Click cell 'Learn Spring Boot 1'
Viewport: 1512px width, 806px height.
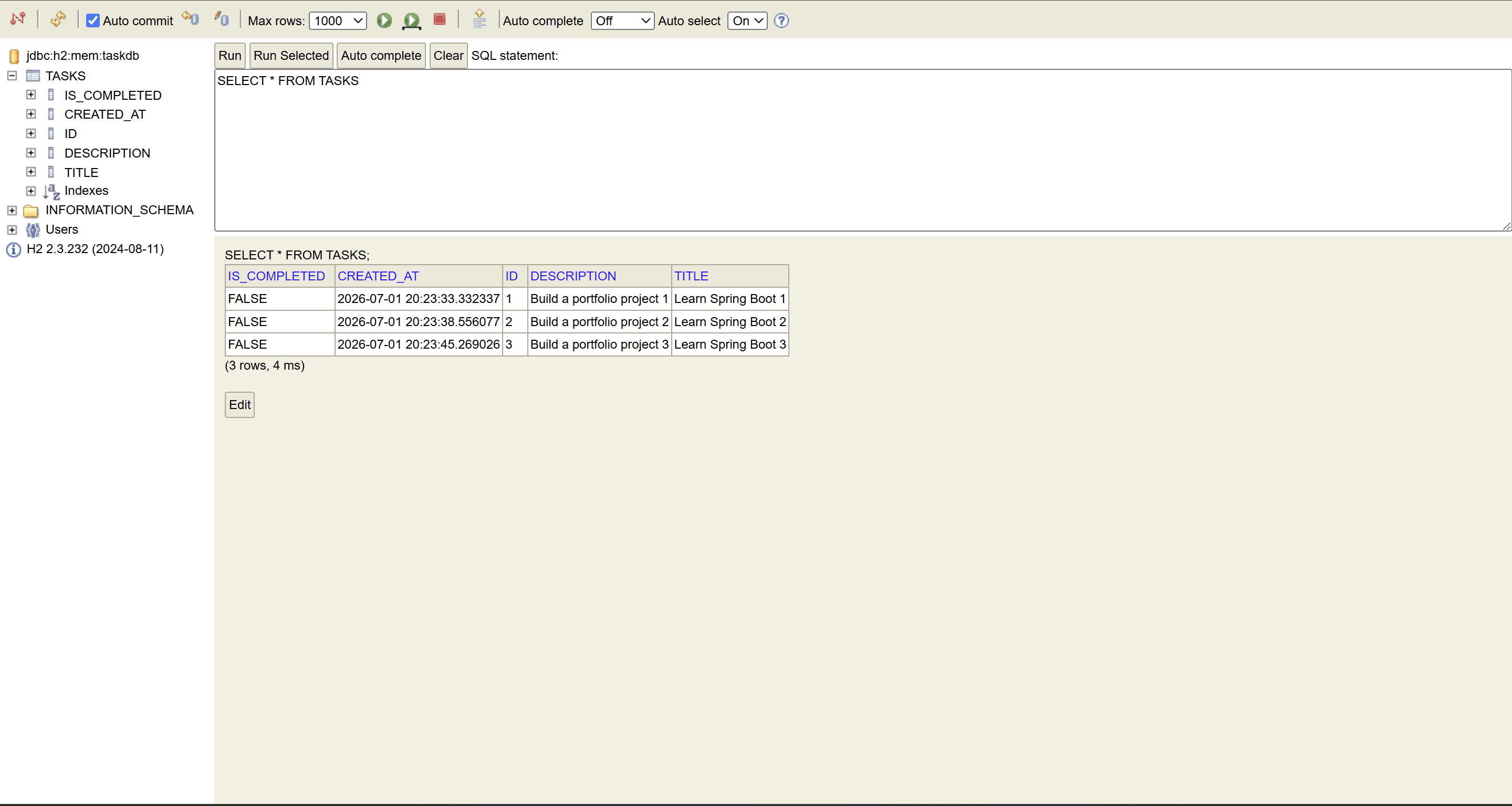coord(729,299)
